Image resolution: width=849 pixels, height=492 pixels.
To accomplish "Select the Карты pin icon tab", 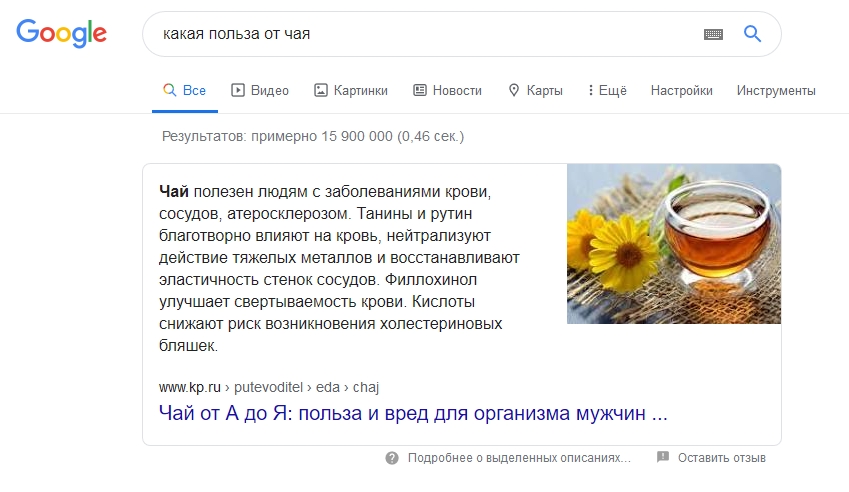I will tap(514, 90).
